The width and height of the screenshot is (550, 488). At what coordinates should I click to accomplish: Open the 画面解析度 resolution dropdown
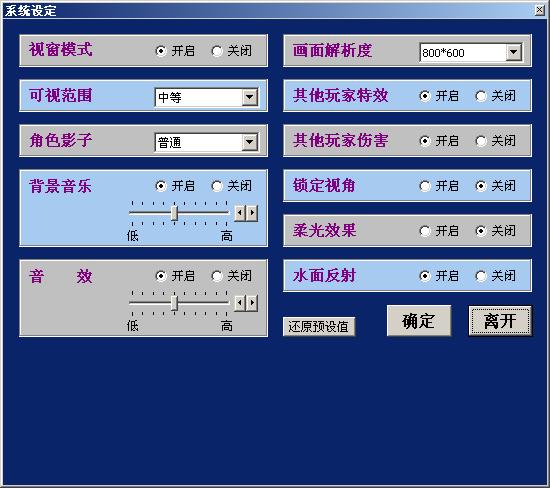tap(514, 53)
